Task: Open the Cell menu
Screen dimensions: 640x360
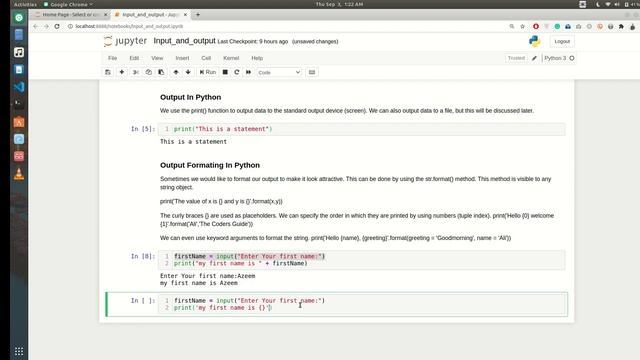Action: click(206, 58)
